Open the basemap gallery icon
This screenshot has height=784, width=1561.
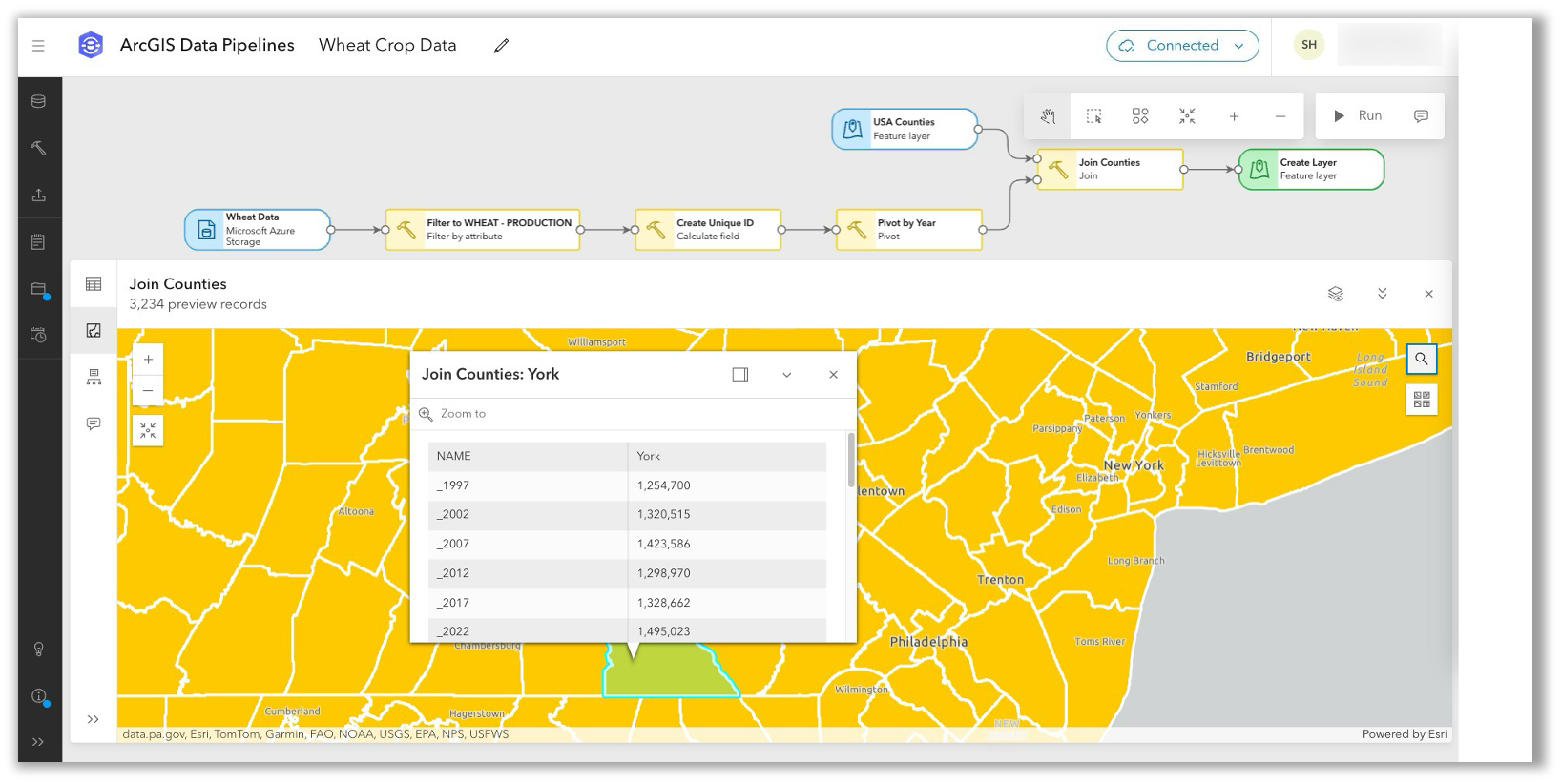coord(1422,400)
